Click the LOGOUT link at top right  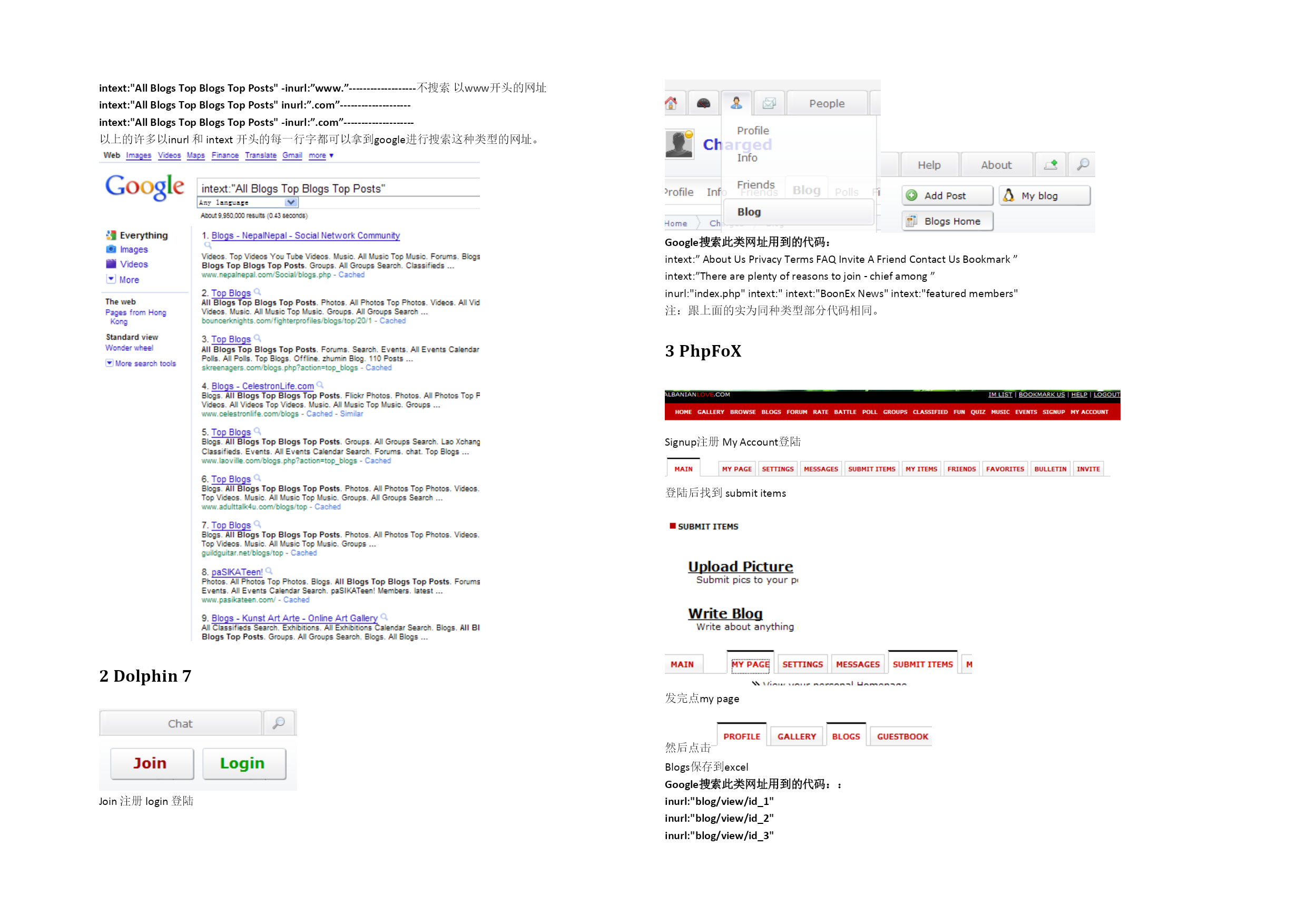(1106, 395)
